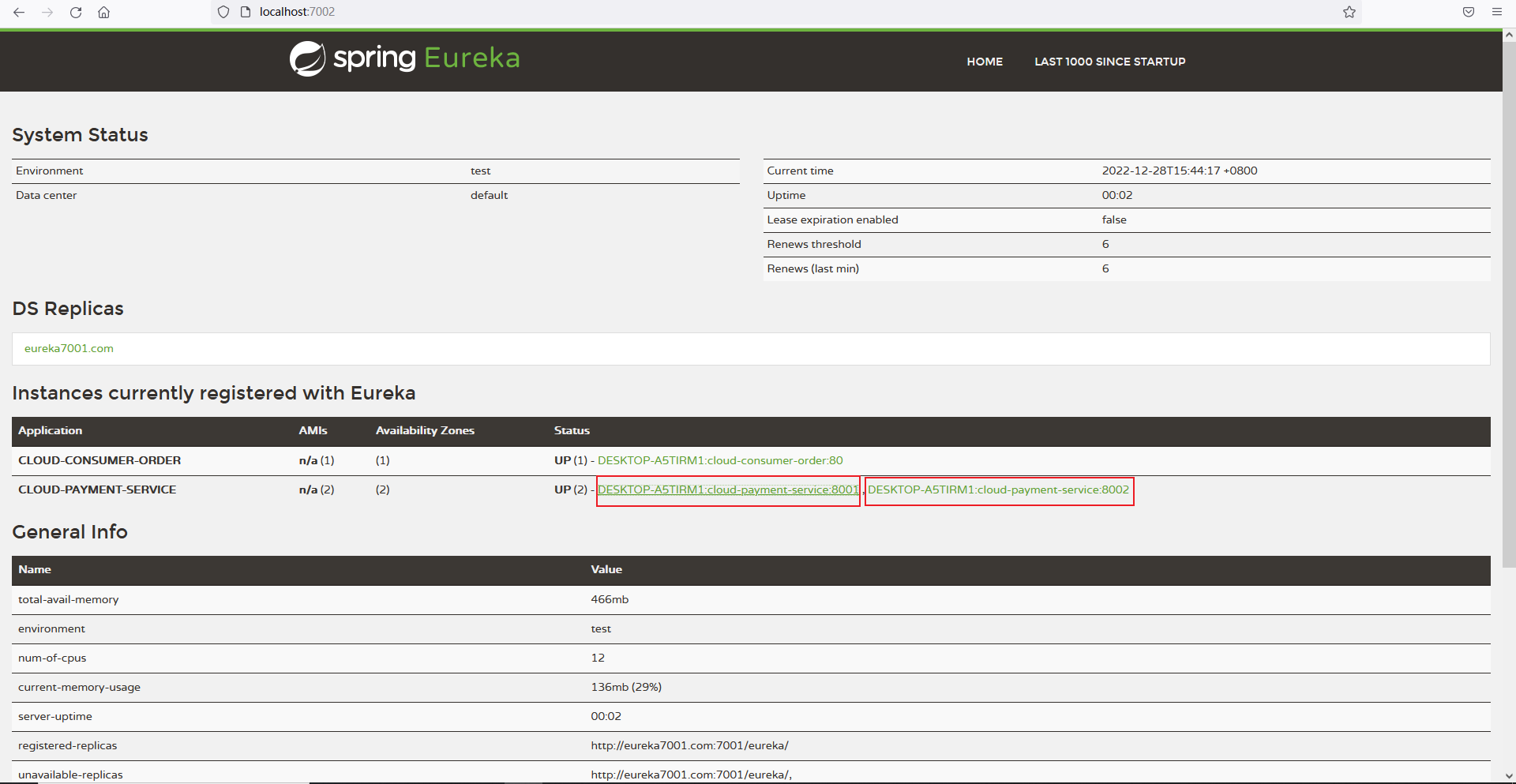Click the Application column header
The width and height of the screenshot is (1516, 784).
51,430
